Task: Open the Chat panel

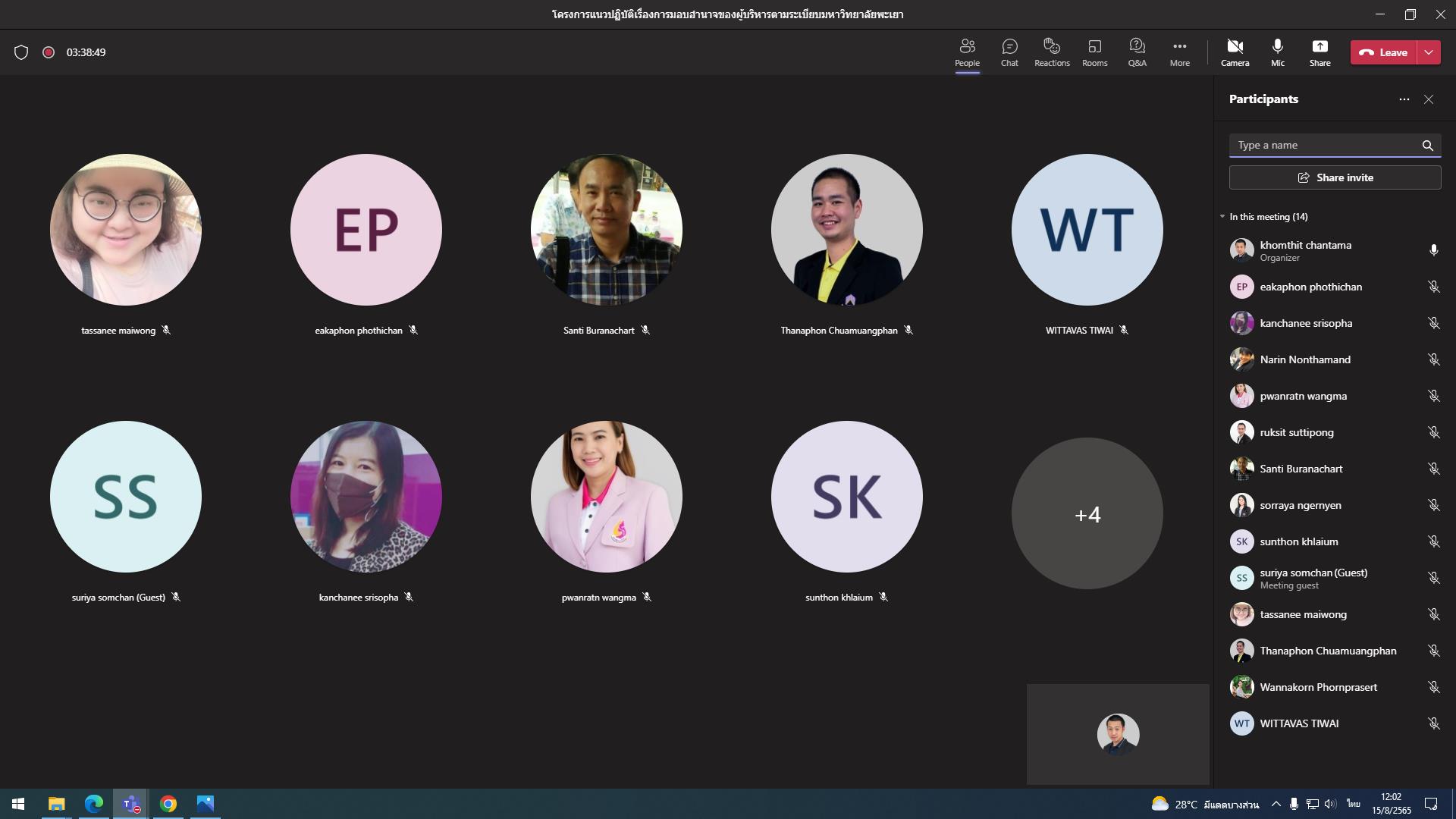Action: 1009,53
